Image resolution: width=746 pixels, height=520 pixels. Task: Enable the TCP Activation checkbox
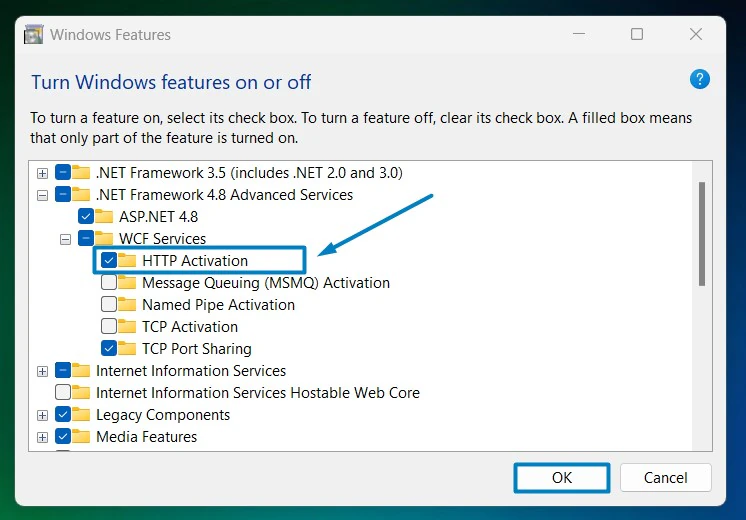(x=109, y=326)
